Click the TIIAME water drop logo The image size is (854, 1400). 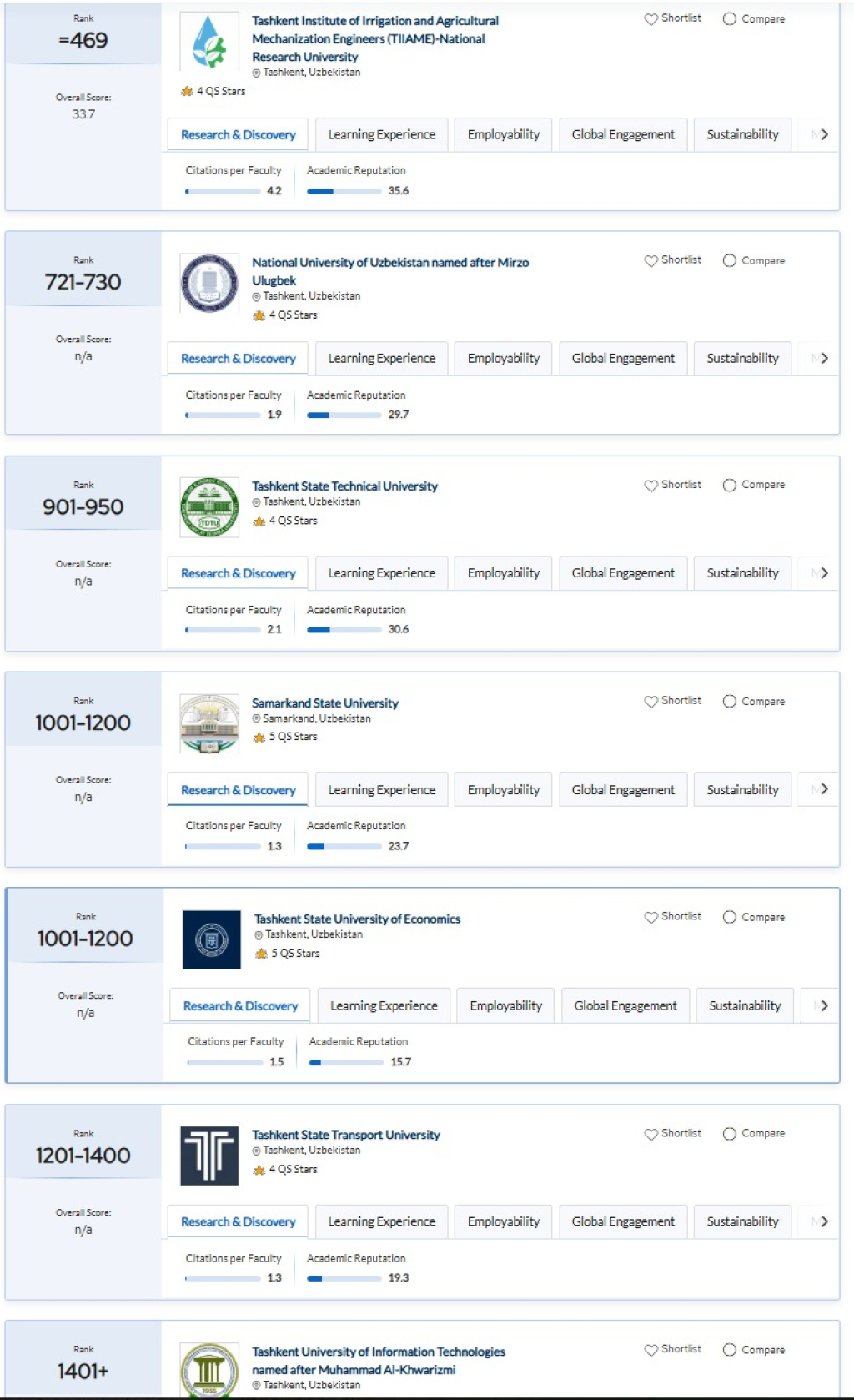pyautogui.click(x=209, y=42)
